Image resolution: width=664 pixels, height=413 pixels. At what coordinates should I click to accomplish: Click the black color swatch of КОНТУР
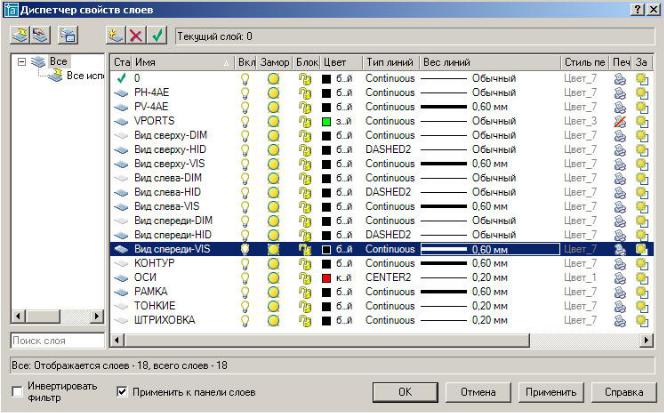[x=326, y=263]
